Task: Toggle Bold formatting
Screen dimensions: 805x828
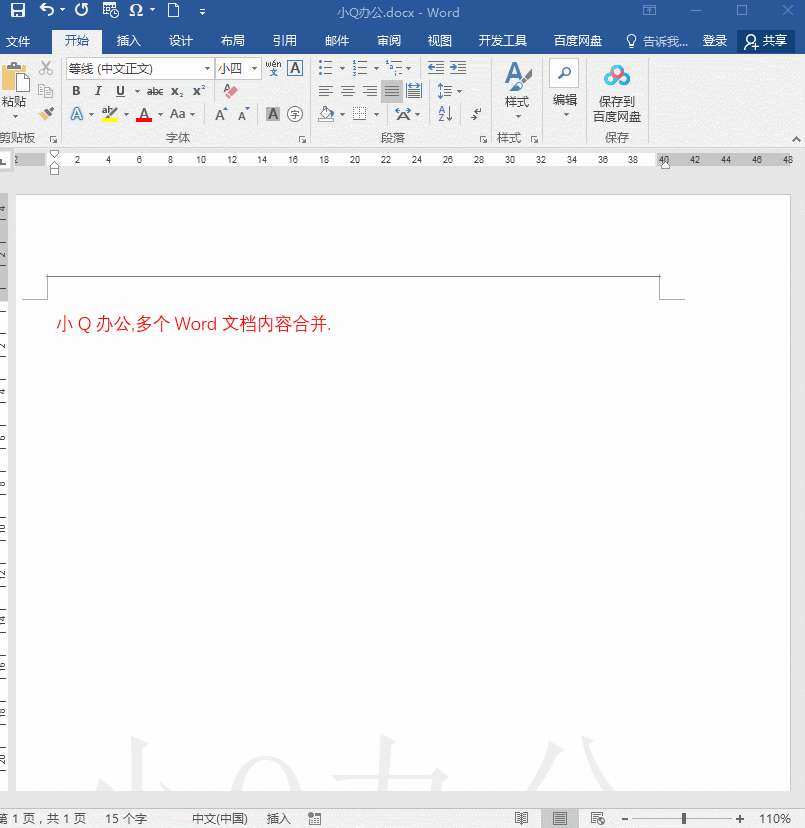Action: coord(76,90)
